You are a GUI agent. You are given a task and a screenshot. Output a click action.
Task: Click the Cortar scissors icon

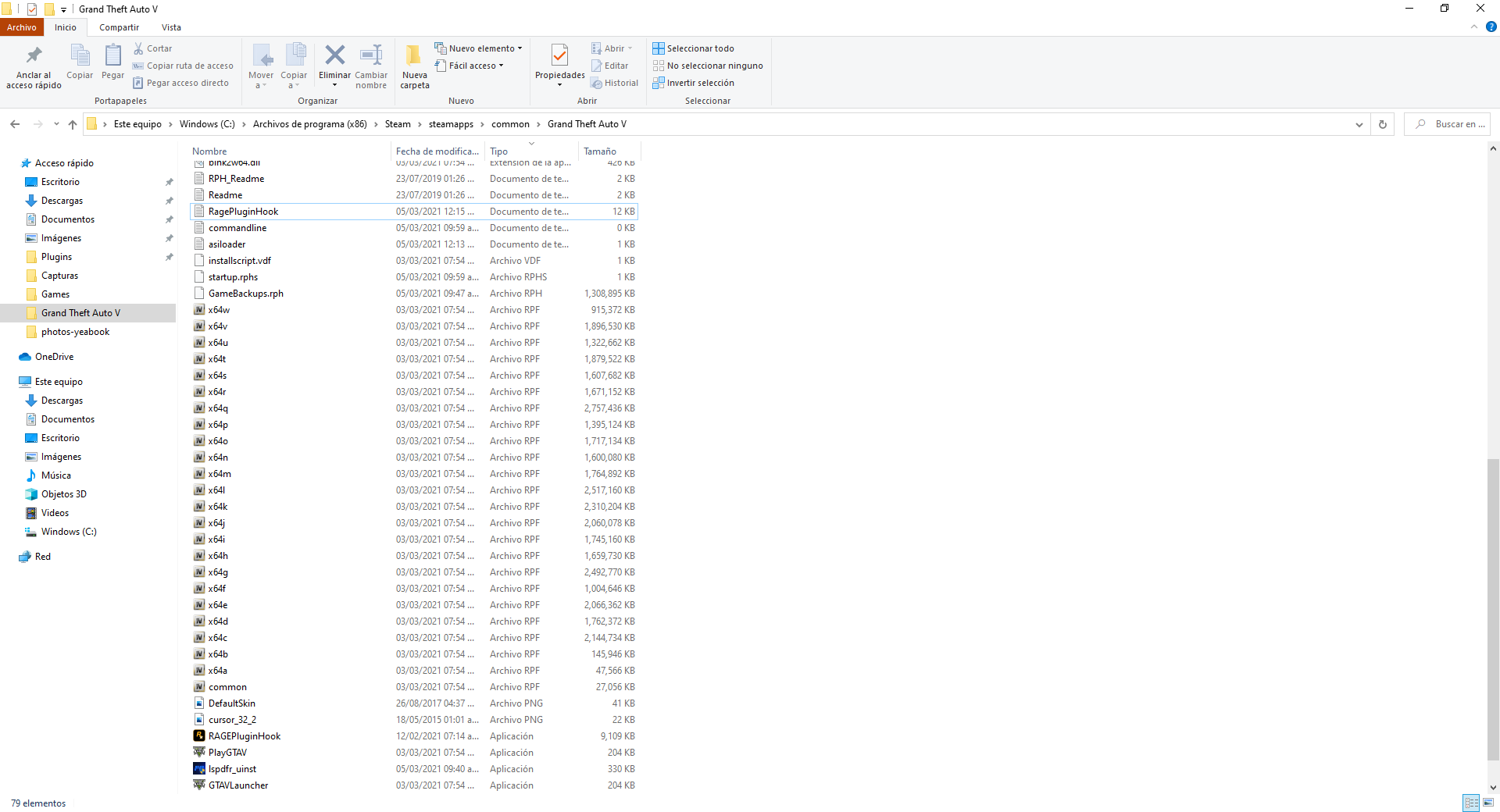tap(139, 48)
